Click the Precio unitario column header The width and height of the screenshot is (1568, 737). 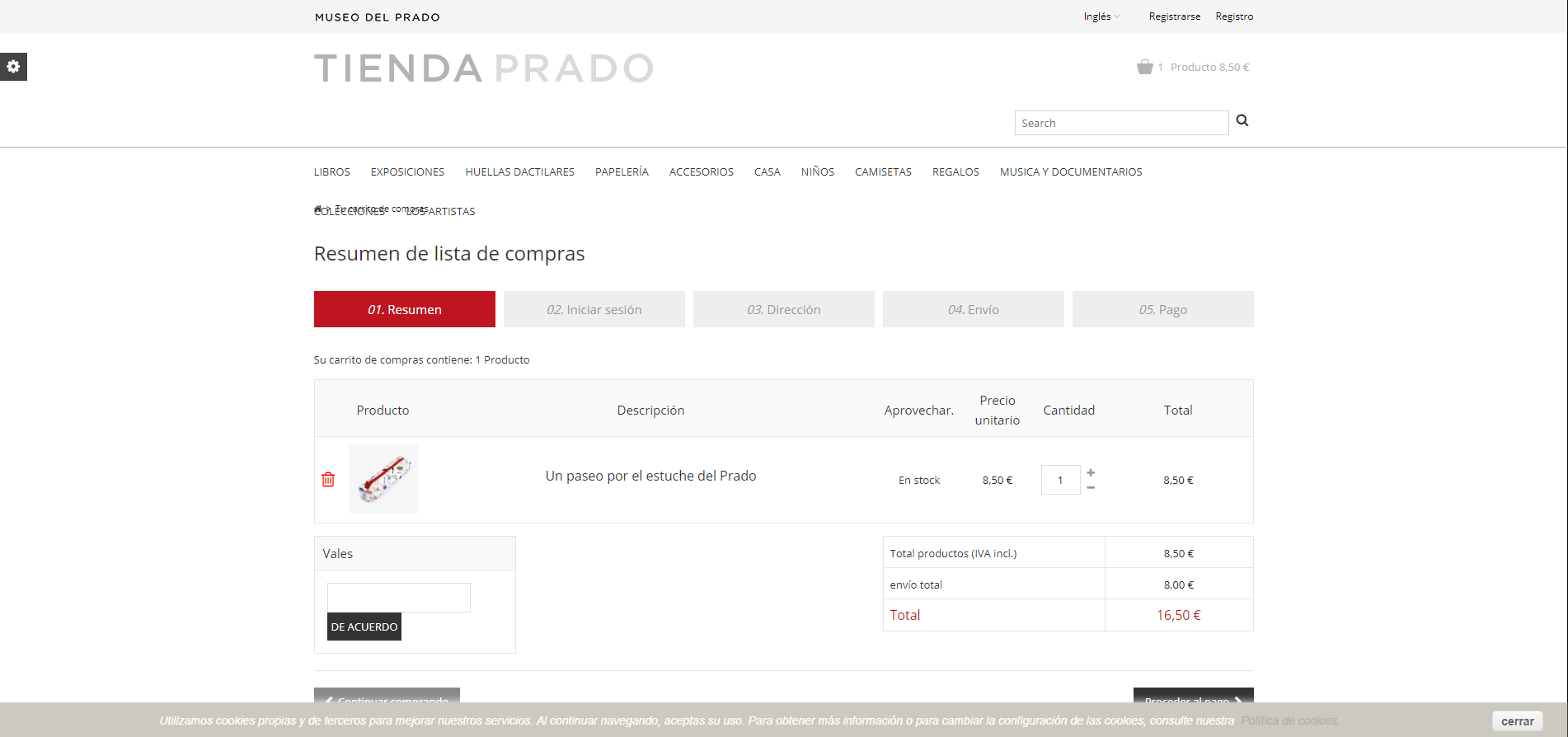pos(998,410)
